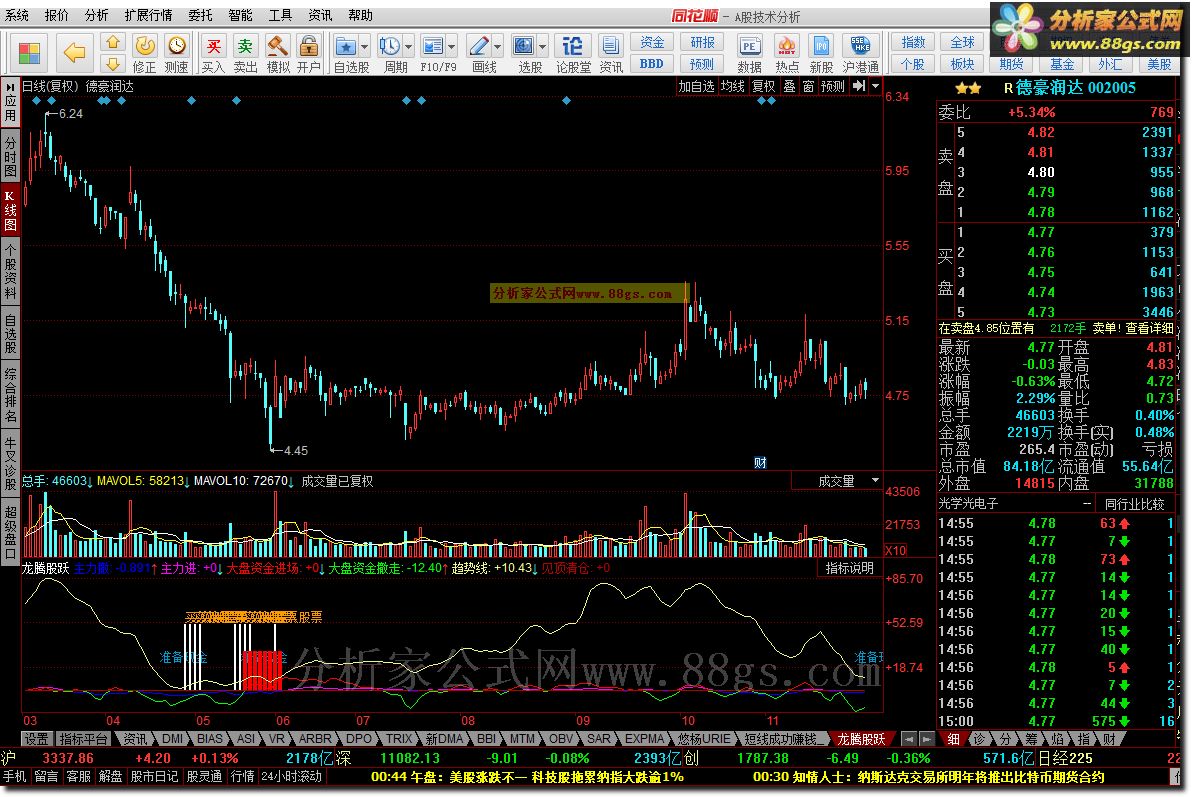The height and width of the screenshot is (797, 1192).
Task: Open 个股资料 in left sidebar
Action: tap(10, 271)
